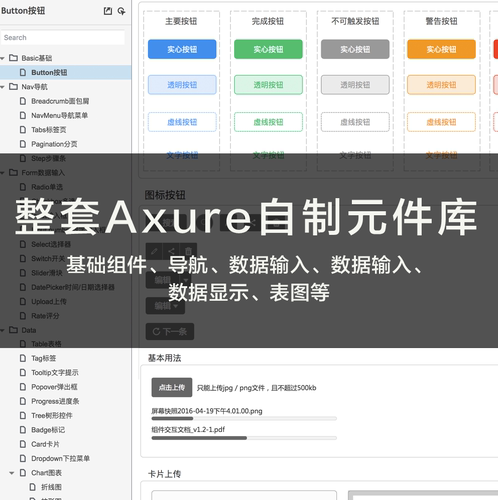Click the page icon beside Chart图表
498x500 pixels.
[x=23, y=473]
